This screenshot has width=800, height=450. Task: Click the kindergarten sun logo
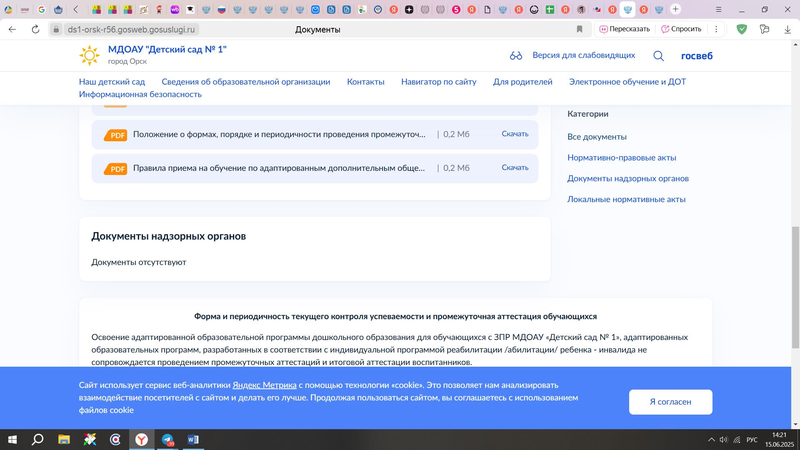tap(89, 55)
